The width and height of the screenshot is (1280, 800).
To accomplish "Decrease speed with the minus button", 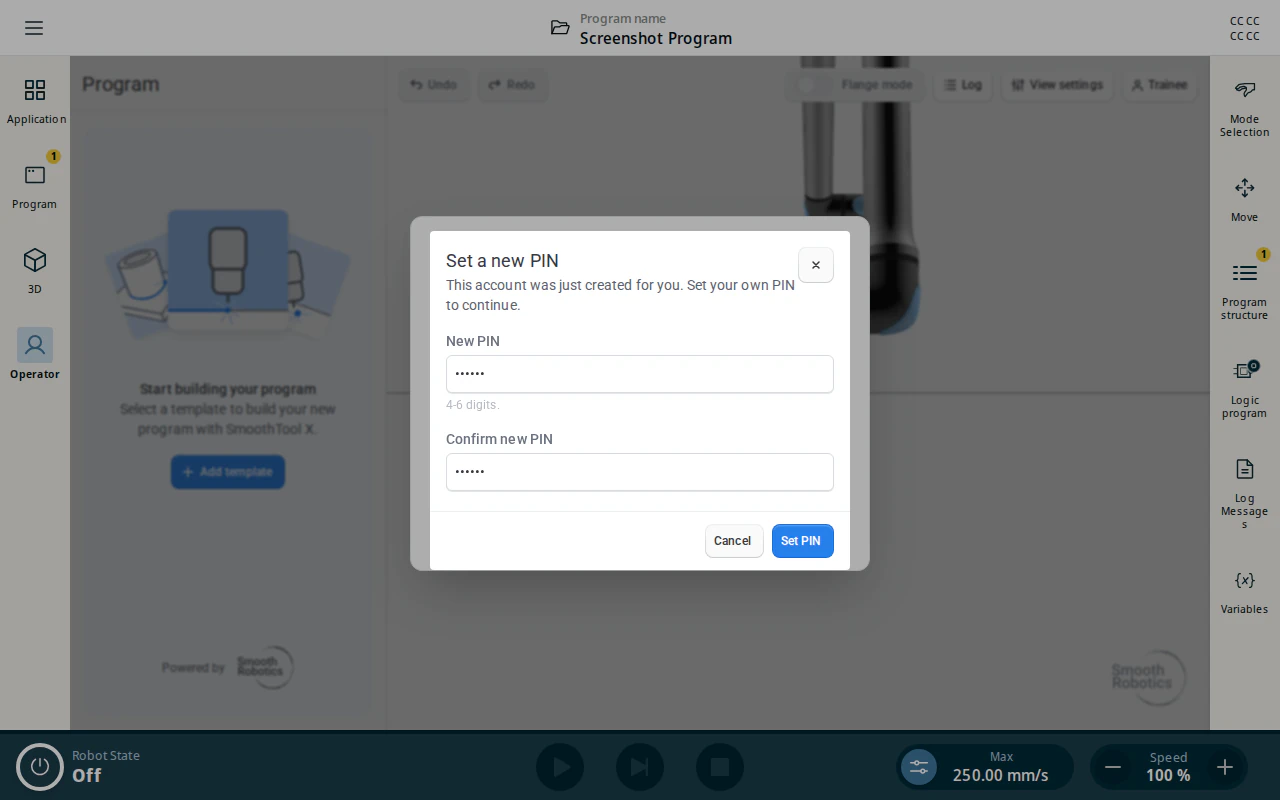I will [x=1112, y=767].
